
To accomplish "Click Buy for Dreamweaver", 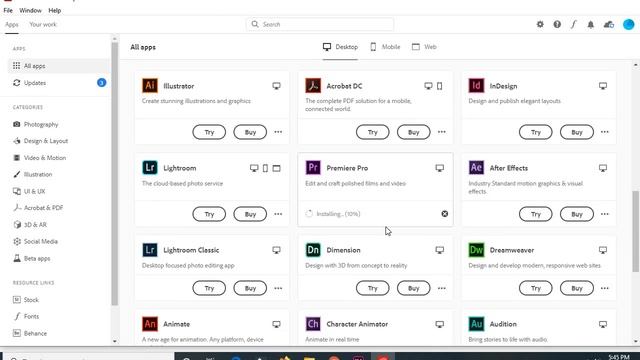I will point(577,288).
